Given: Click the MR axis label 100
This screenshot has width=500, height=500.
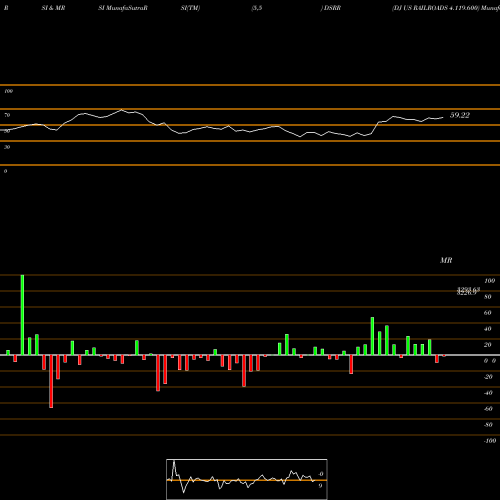Looking at the screenshot, I should pyautogui.click(x=489, y=281).
